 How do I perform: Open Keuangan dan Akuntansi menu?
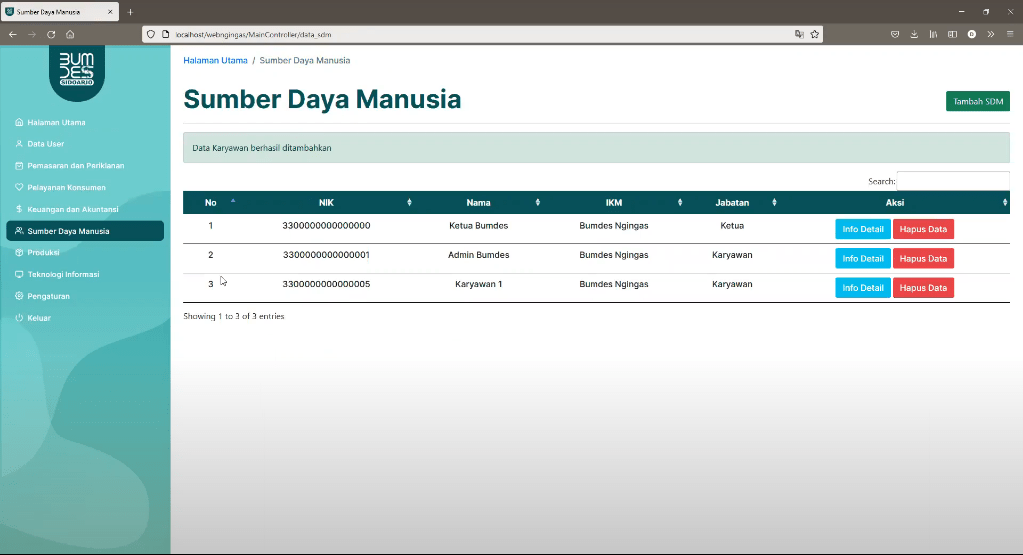tap(73, 209)
